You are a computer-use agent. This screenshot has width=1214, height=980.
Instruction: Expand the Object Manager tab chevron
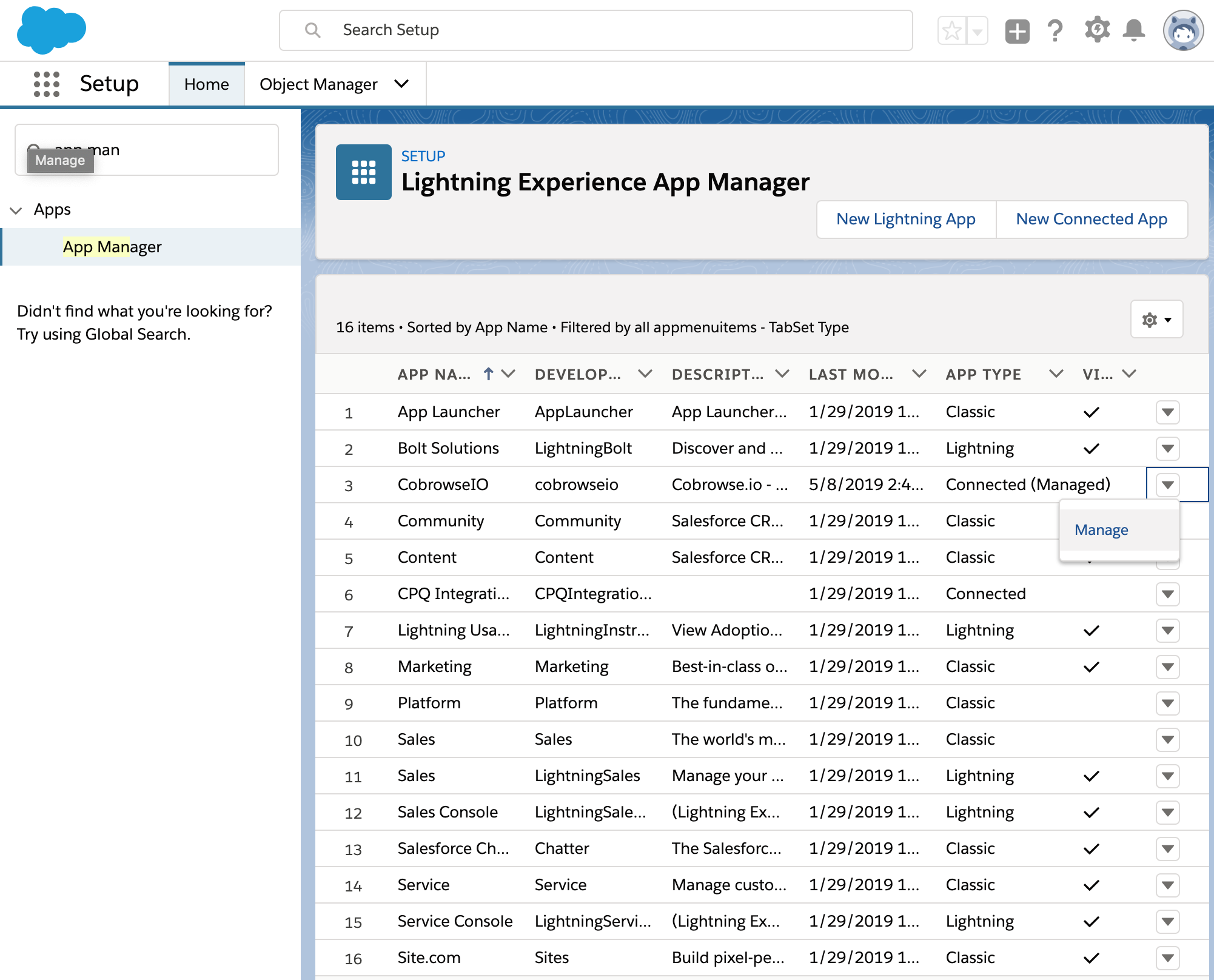tap(401, 84)
